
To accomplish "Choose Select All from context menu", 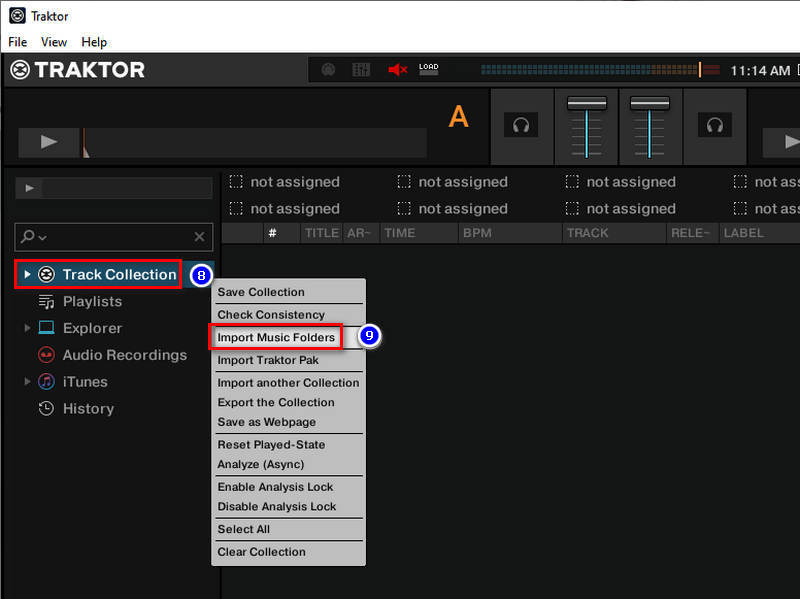I will click(x=288, y=529).
